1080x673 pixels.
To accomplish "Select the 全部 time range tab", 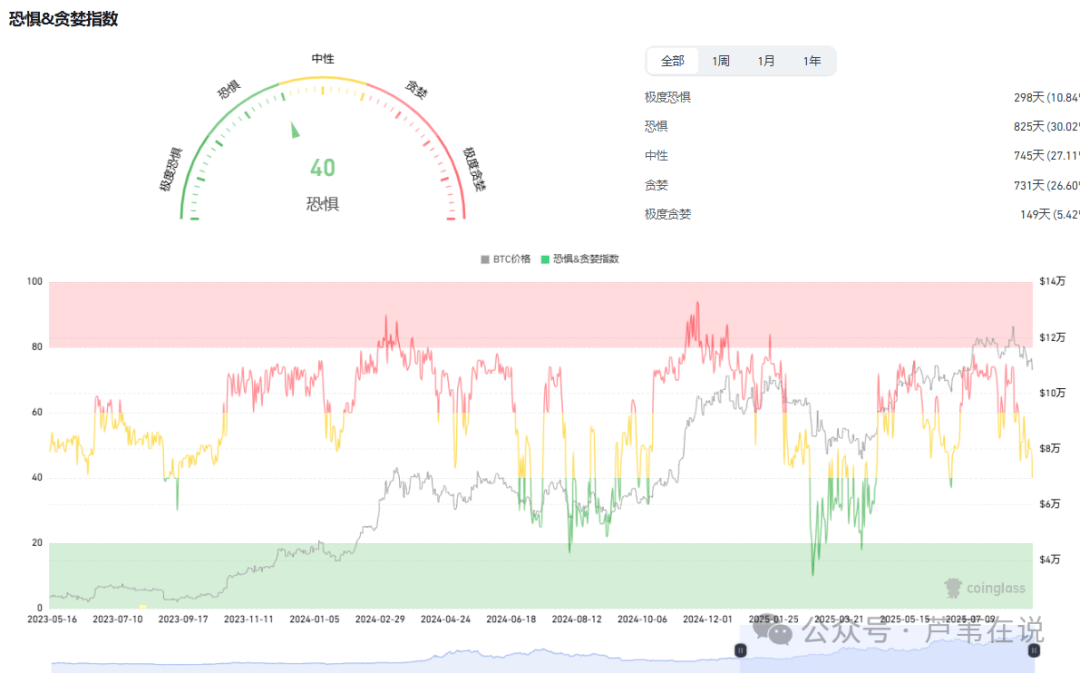I will (672, 61).
